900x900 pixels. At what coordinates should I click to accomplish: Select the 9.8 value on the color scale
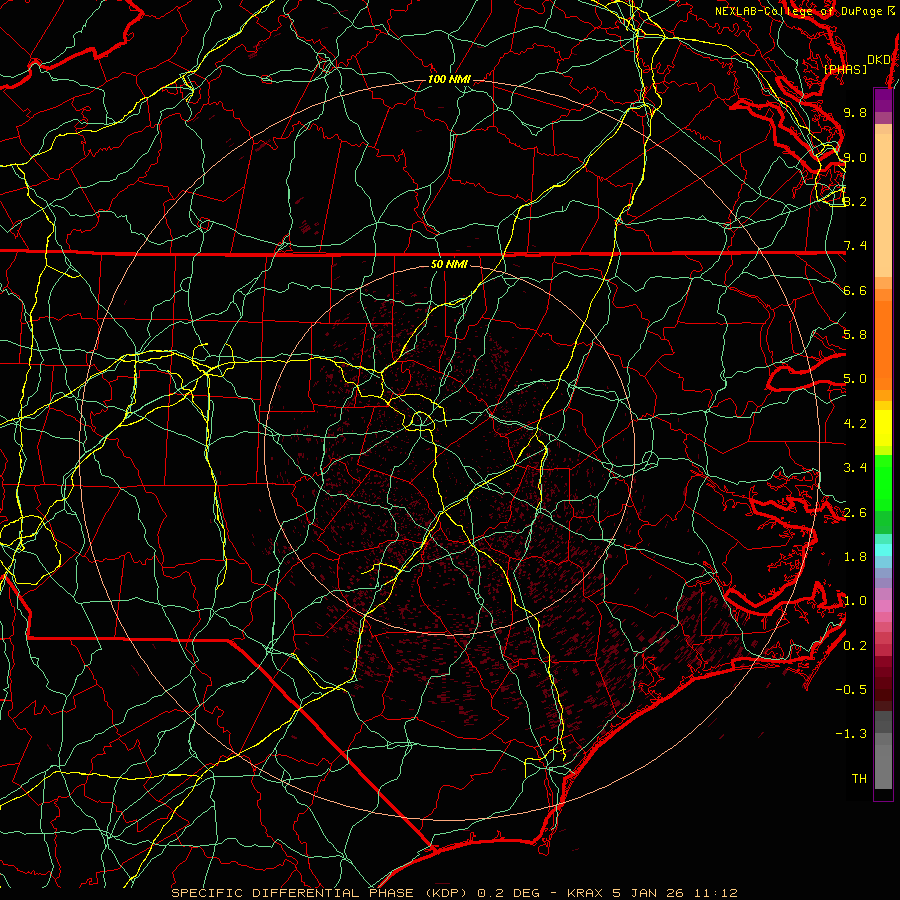coord(855,112)
